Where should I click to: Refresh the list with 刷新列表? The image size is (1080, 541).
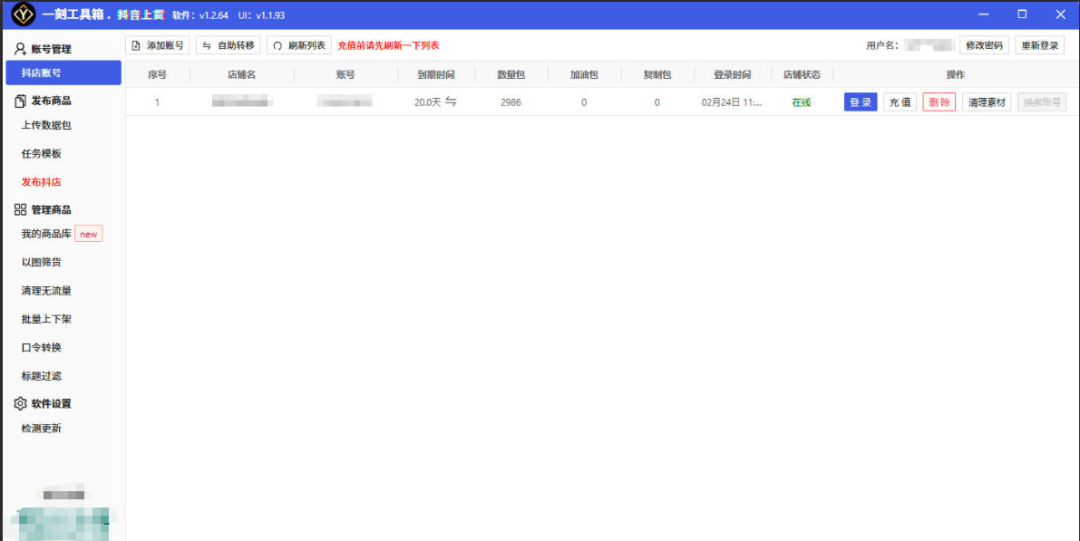point(299,46)
